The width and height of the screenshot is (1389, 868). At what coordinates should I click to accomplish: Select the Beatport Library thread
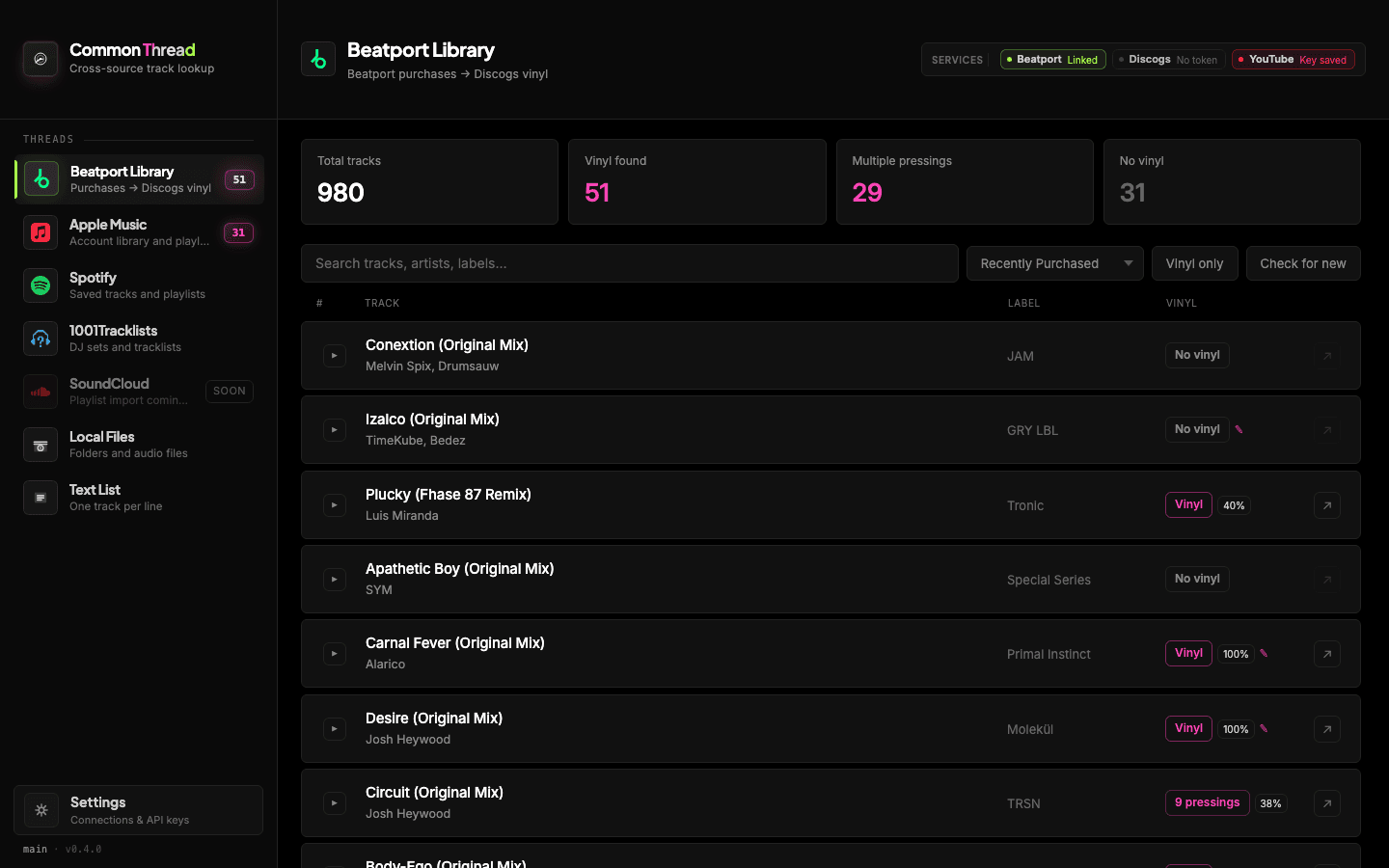click(x=139, y=179)
